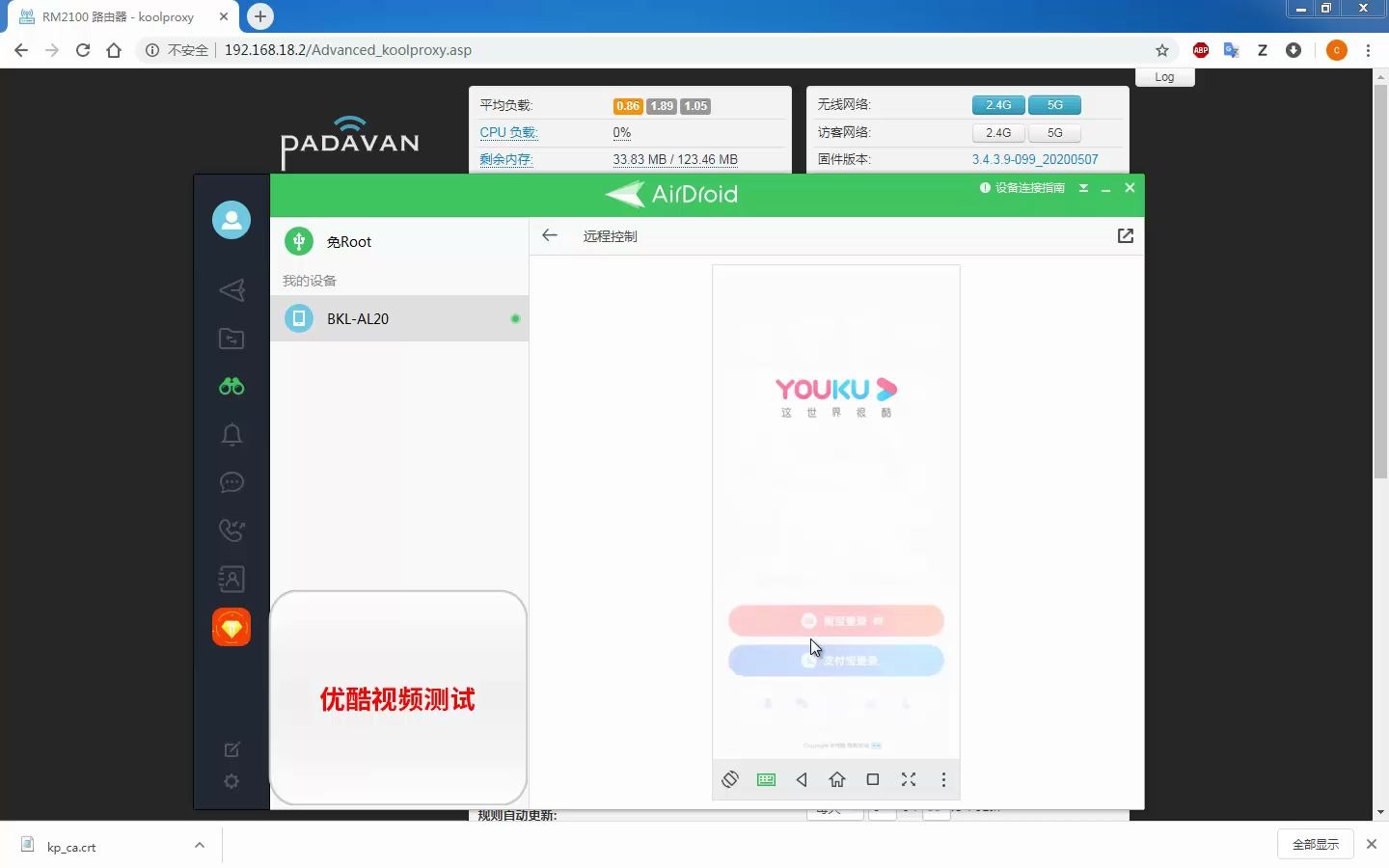
Task: Click the orange premium diamond icon
Action: [x=231, y=627]
